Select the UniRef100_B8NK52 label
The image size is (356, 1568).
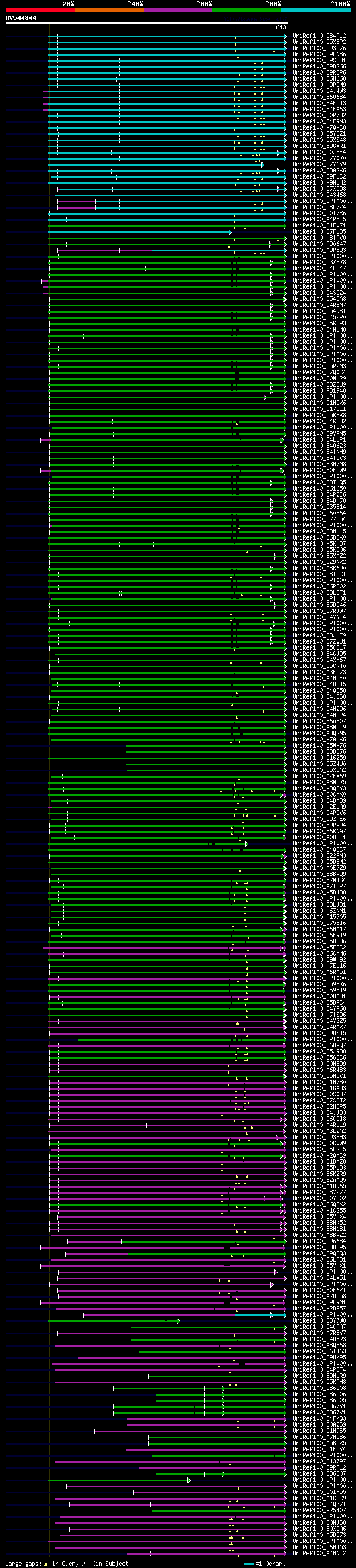pos(319,1223)
